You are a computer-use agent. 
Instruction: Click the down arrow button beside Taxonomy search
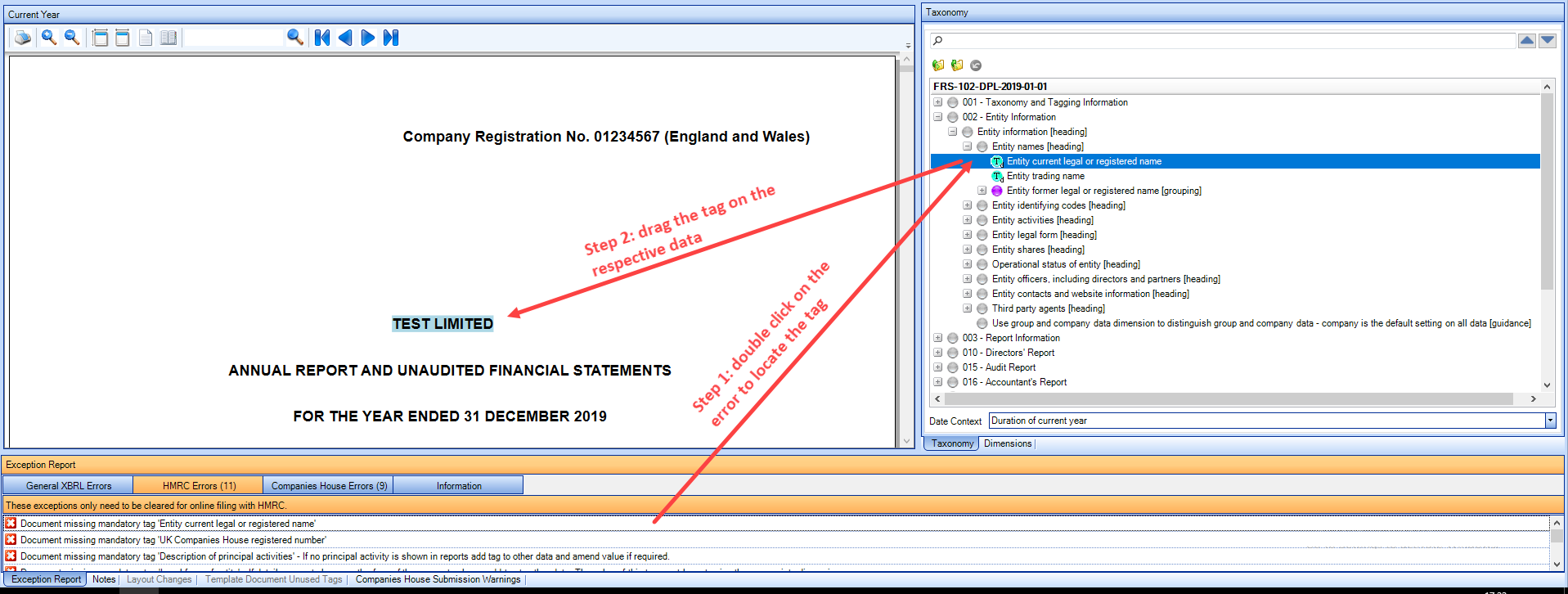[1548, 40]
